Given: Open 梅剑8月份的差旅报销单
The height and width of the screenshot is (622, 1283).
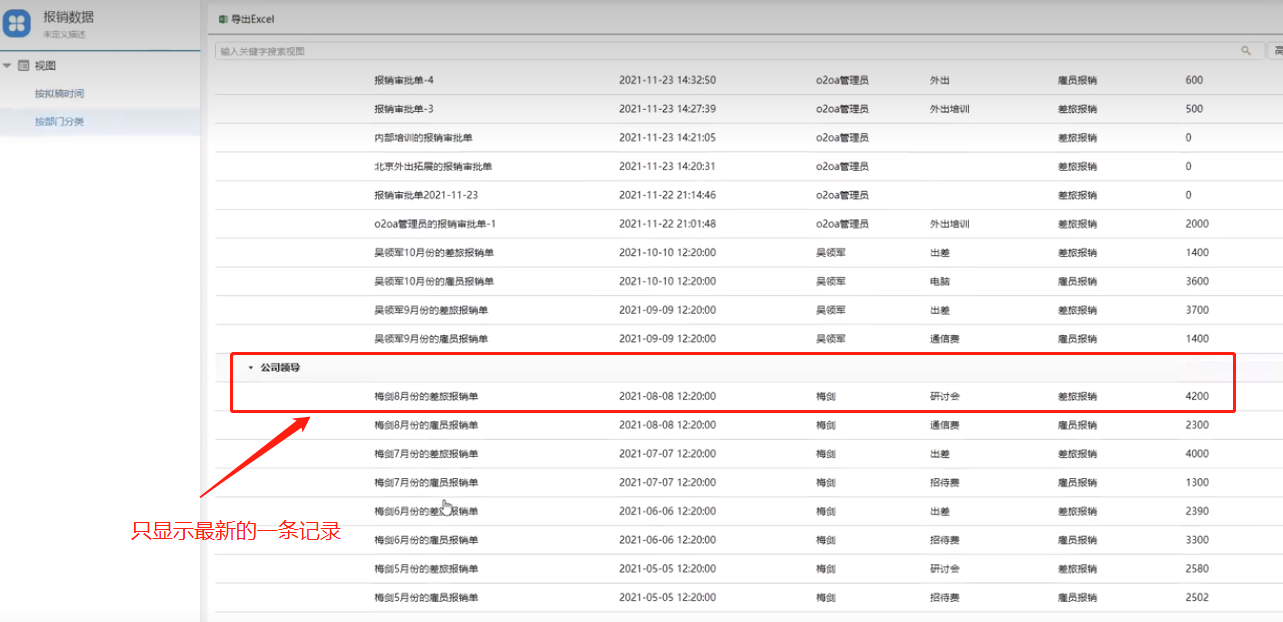Looking at the screenshot, I should click(426, 397).
